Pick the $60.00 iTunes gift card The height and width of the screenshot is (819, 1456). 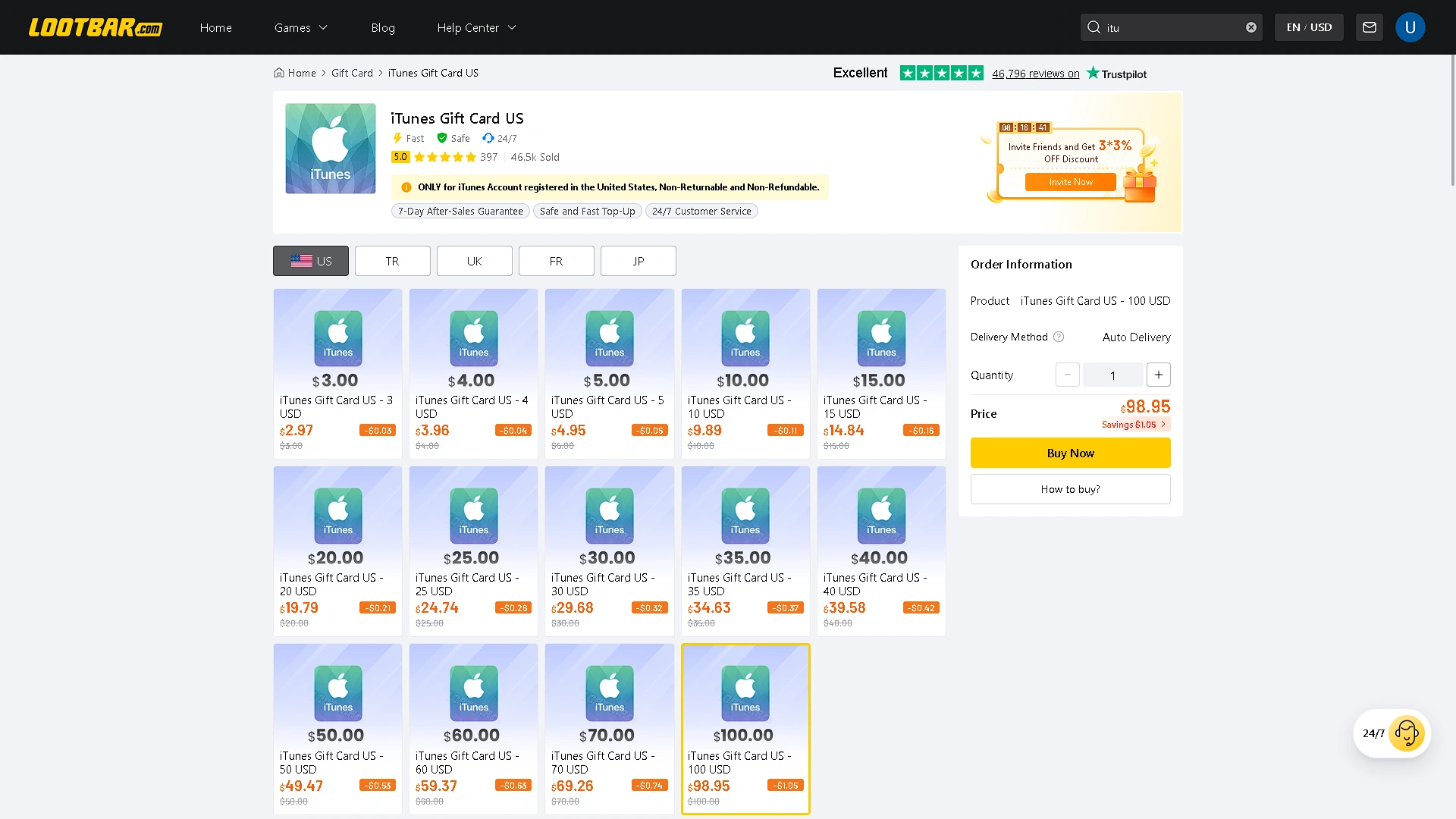pyautogui.click(x=473, y=729)
